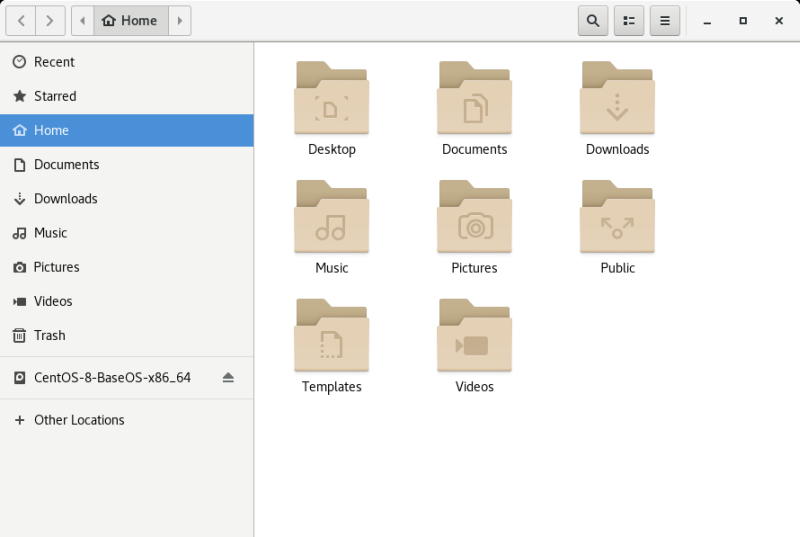Open the Downloads folder icon in the main view
The height and width of the screenshot is (537, 800).
click(617, 97)
